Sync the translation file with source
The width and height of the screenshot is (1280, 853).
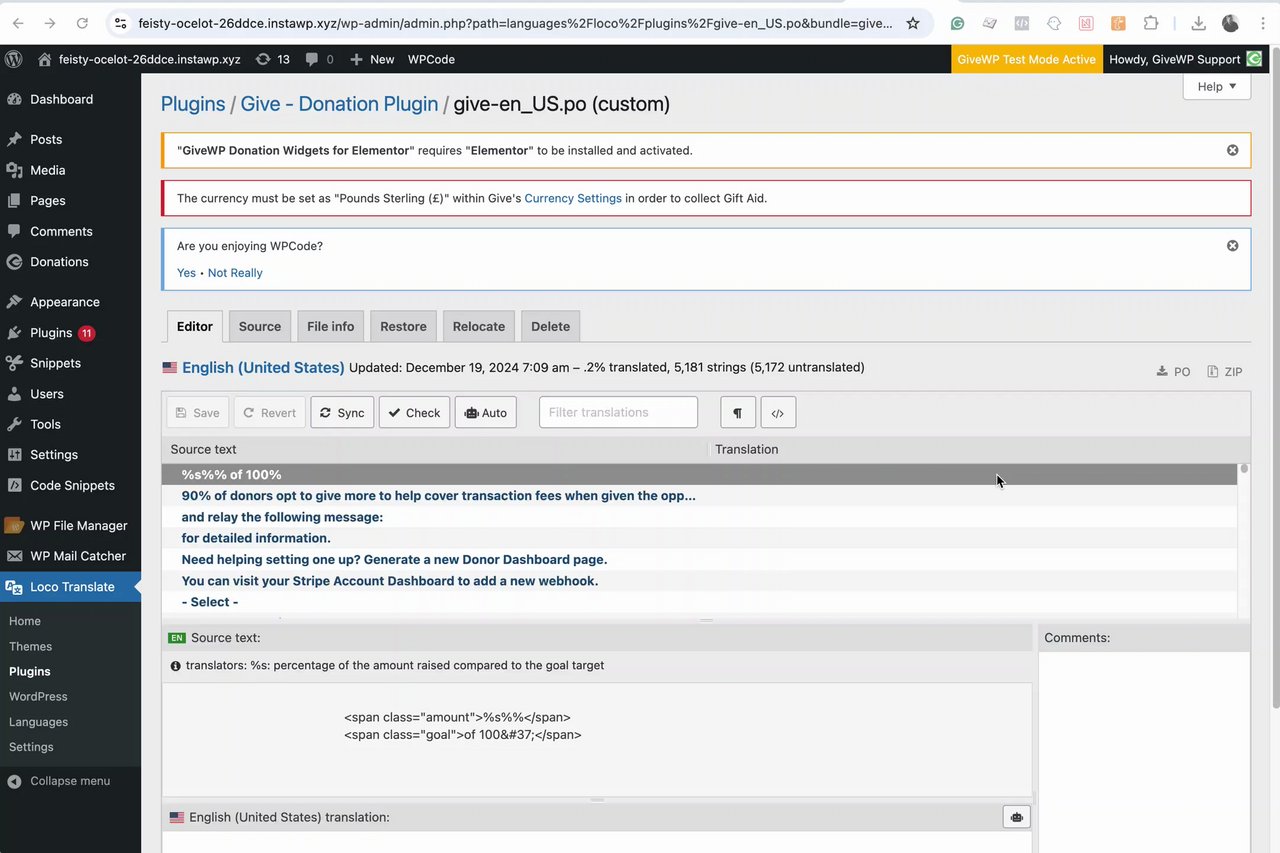coord(342,412)
